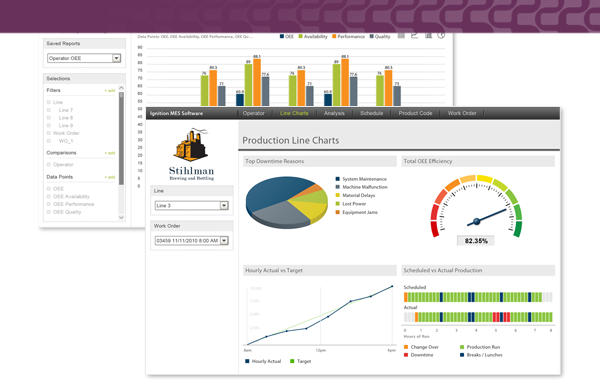
Task: Toggle the Line 7 filter checkbox
Action: point(49,110)
